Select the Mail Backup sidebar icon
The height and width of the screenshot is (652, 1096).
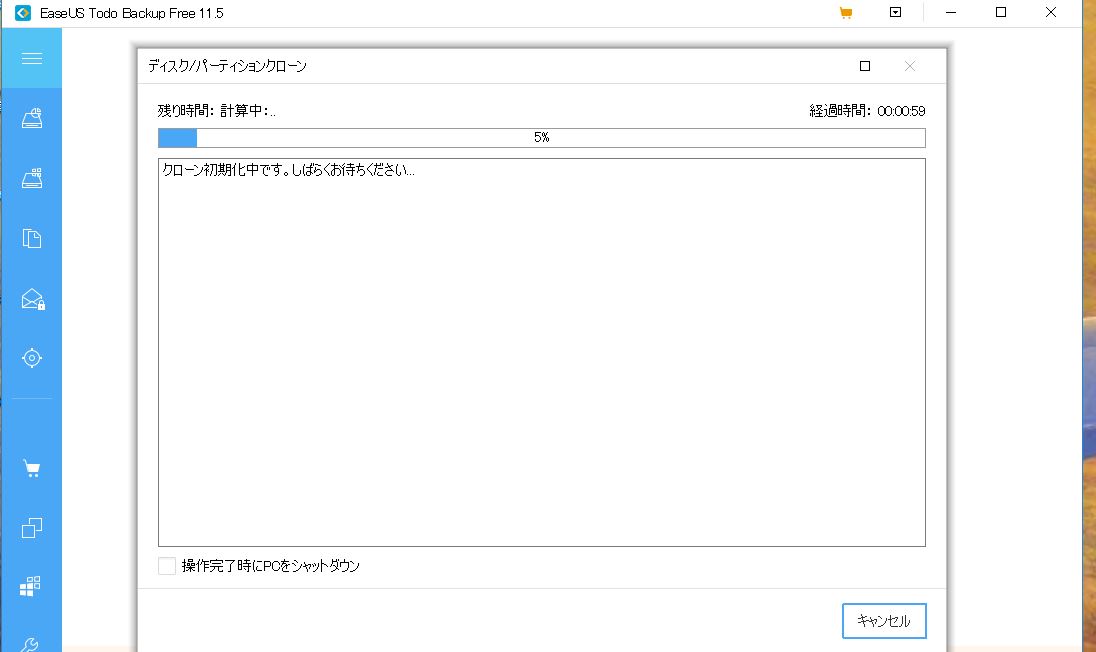pos(33,299)
